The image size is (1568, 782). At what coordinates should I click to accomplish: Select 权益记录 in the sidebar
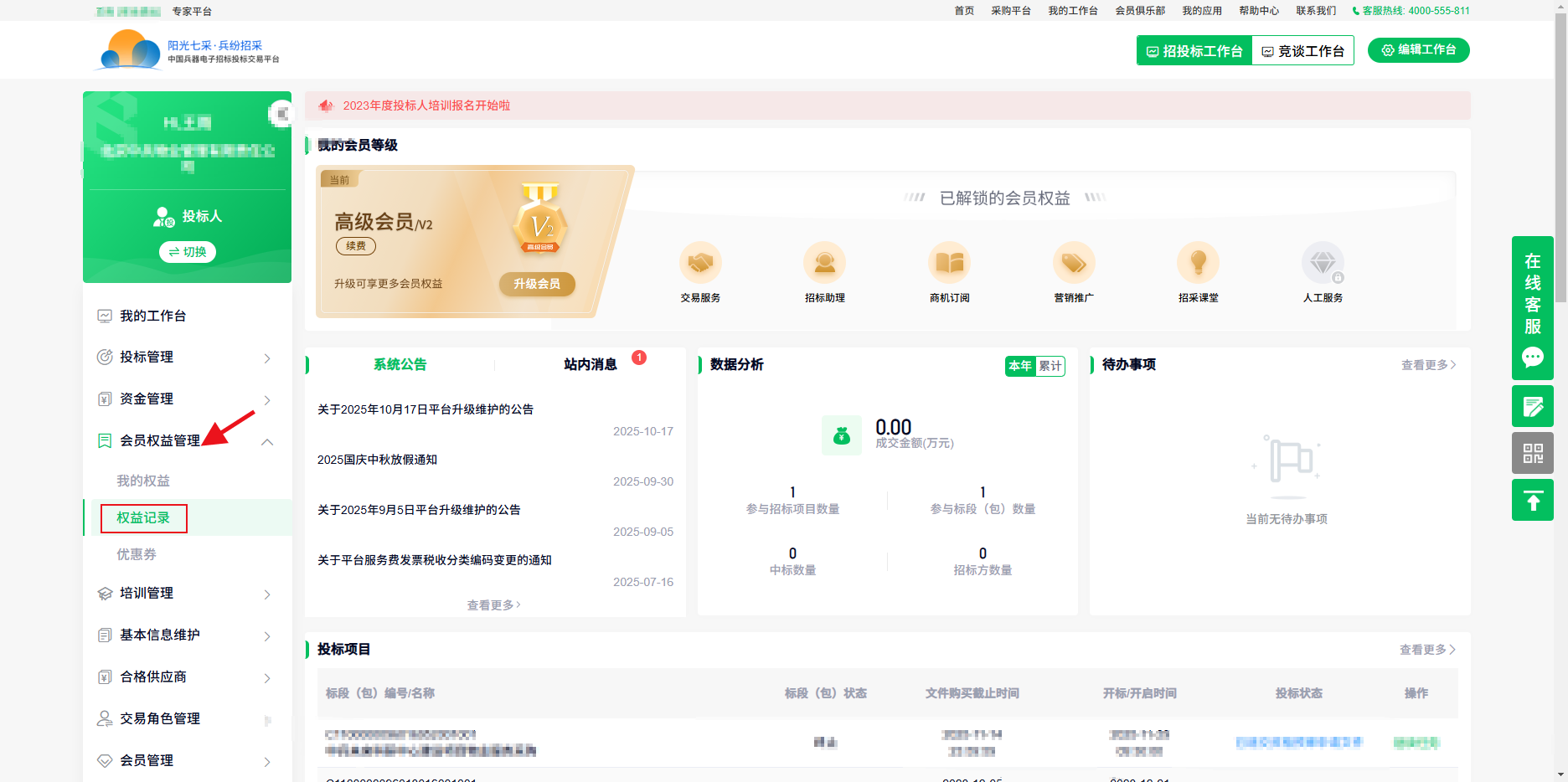143,518
